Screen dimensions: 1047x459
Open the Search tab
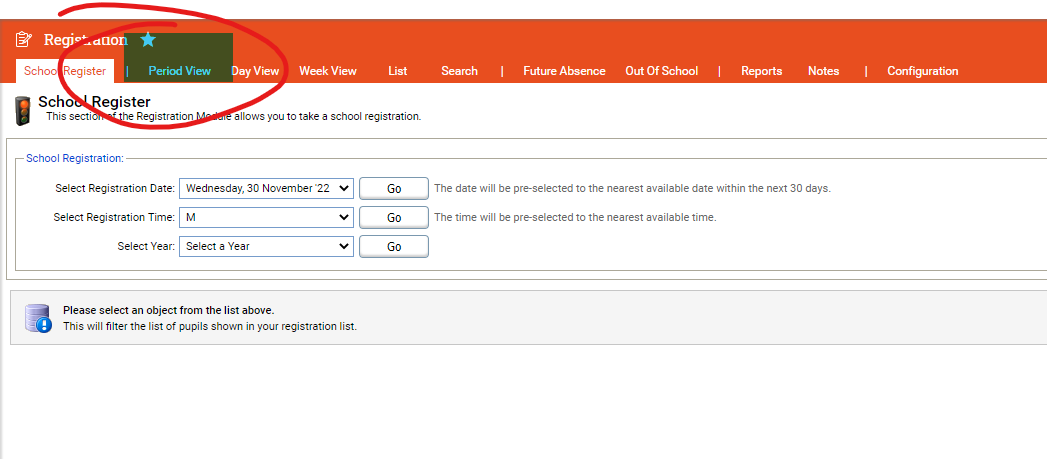click(x=459, y=71)
